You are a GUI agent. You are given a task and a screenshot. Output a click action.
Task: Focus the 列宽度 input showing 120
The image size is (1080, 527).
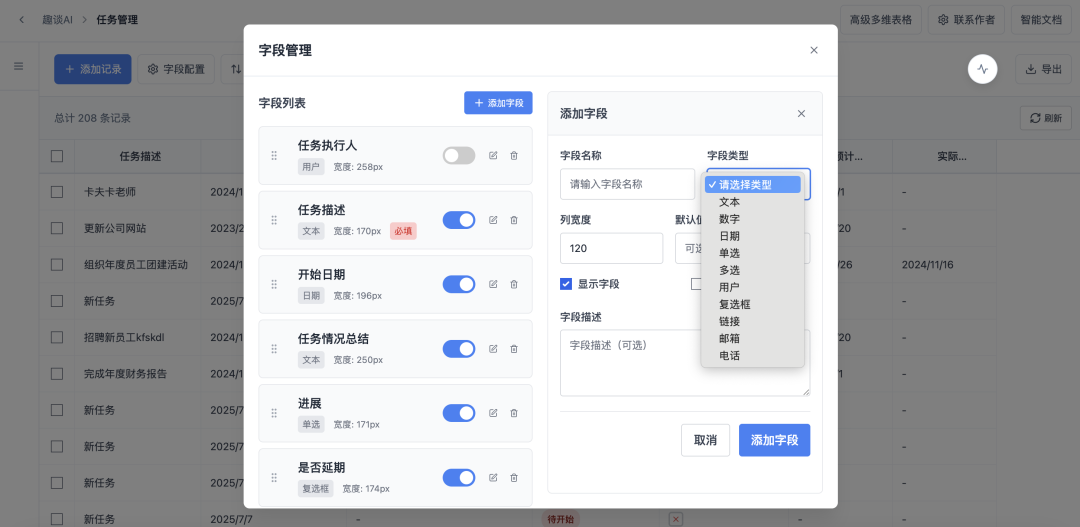[x=612, y=248]
